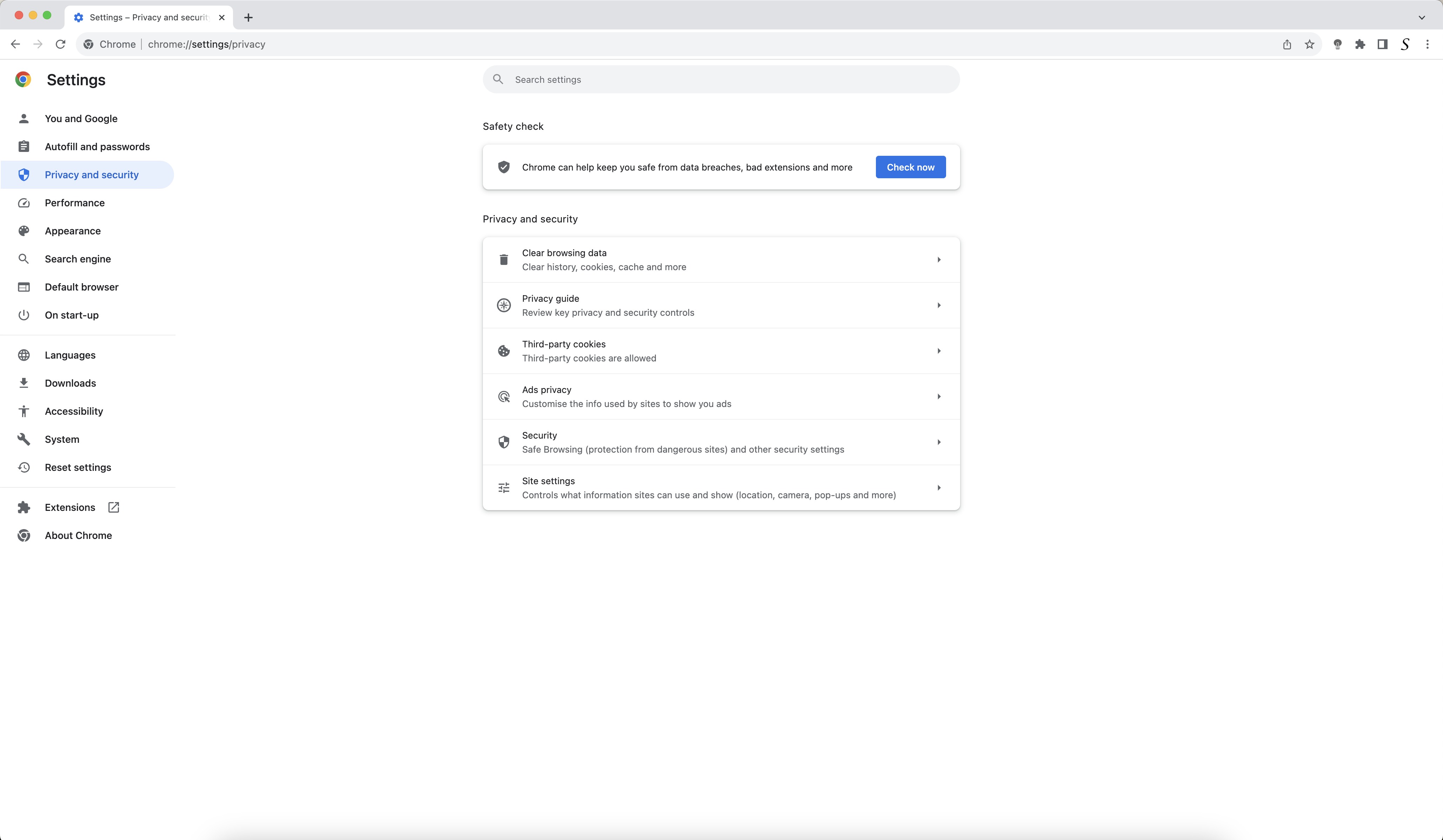
Task: Open the Extensions puzzle icon in toolbar
Action: 1360,44
